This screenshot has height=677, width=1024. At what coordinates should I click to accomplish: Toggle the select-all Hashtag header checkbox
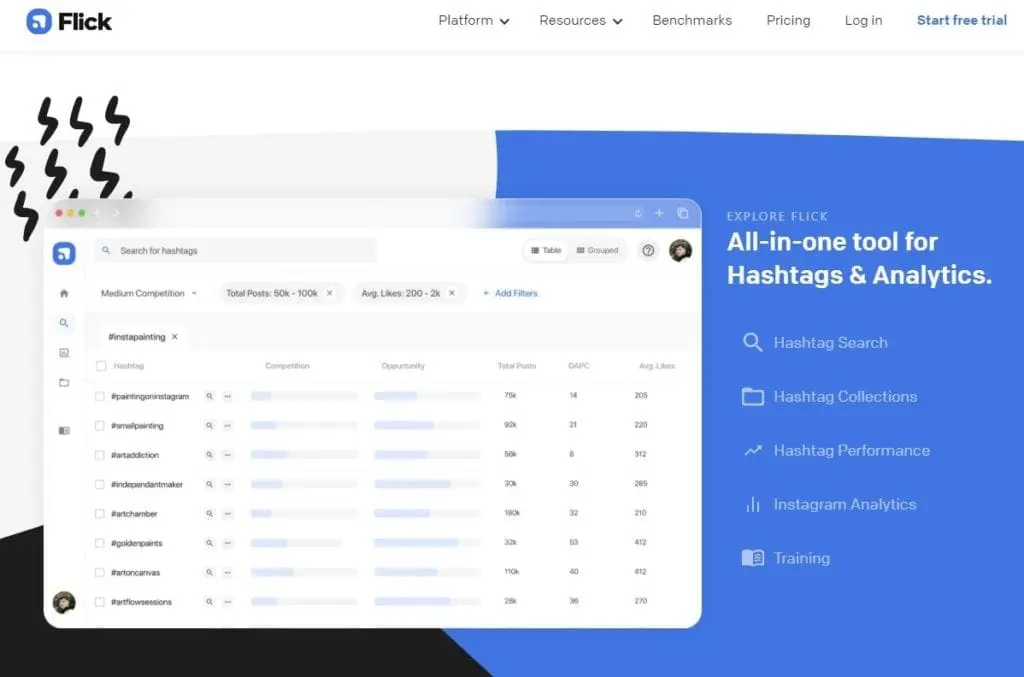tap(101, 366)
